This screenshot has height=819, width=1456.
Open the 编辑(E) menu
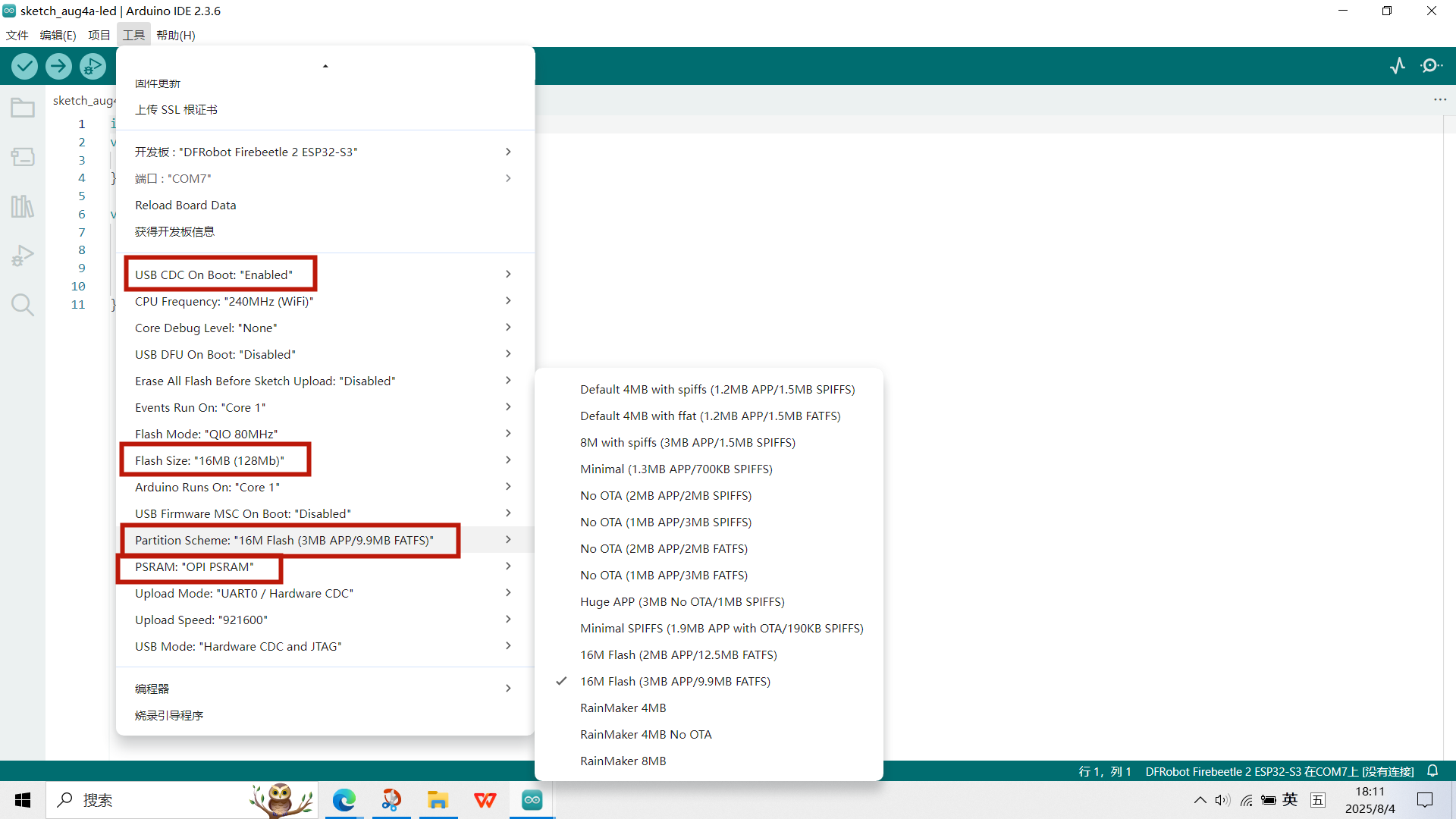(x=58, y=35)
